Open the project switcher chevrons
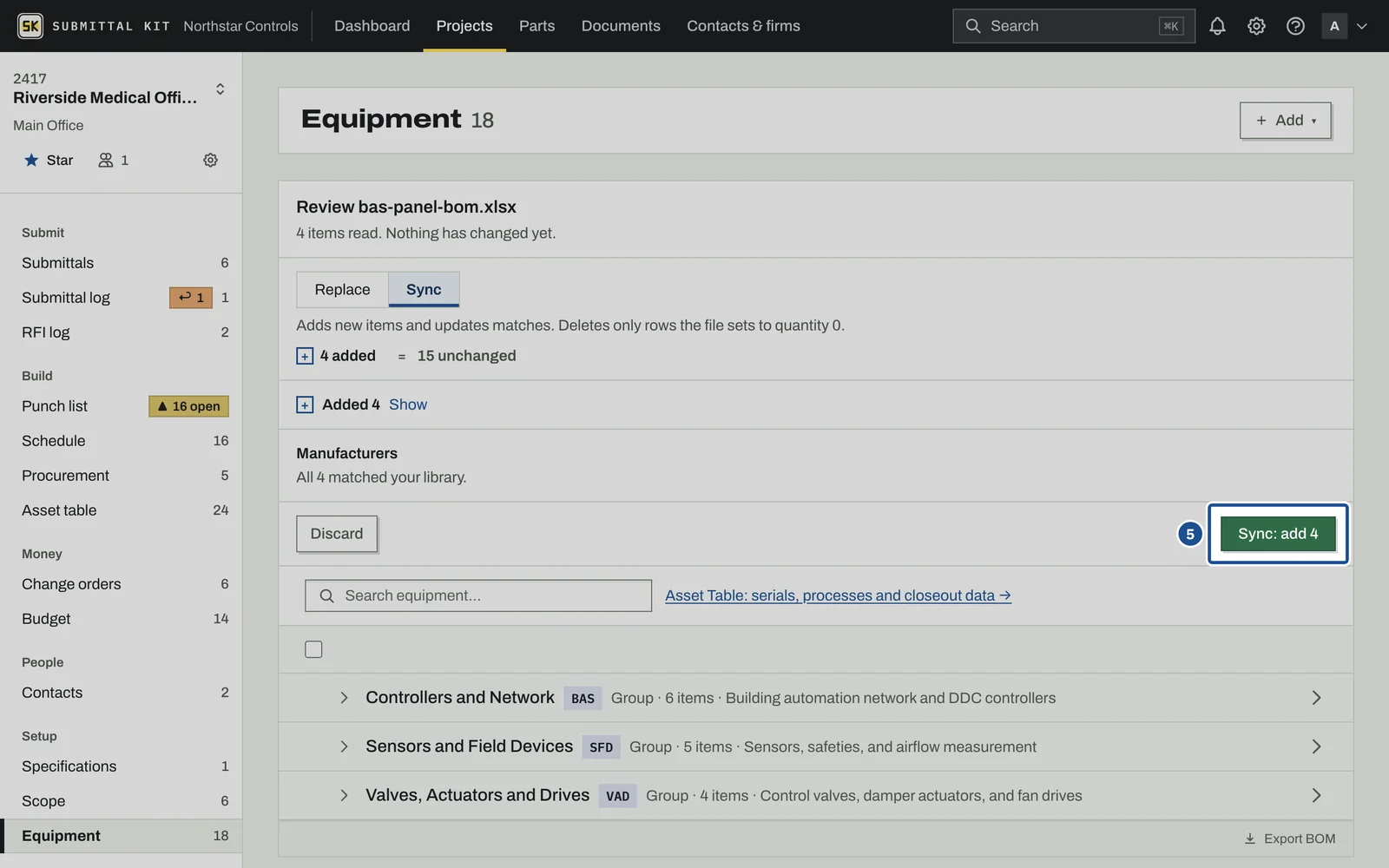Screen dimensions: 1389x868 click(220, 89)
